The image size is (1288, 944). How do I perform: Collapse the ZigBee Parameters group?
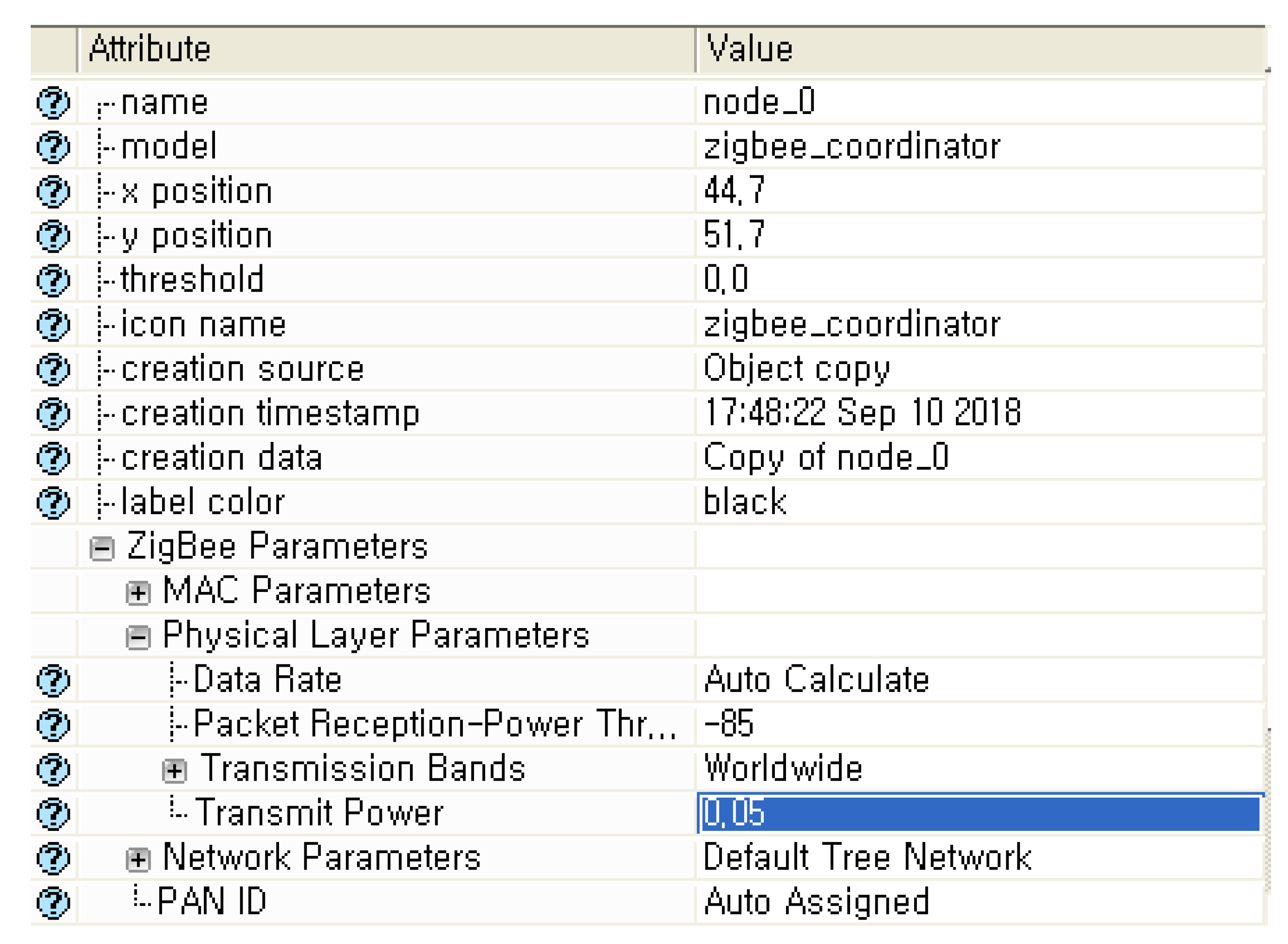point(102,549)
